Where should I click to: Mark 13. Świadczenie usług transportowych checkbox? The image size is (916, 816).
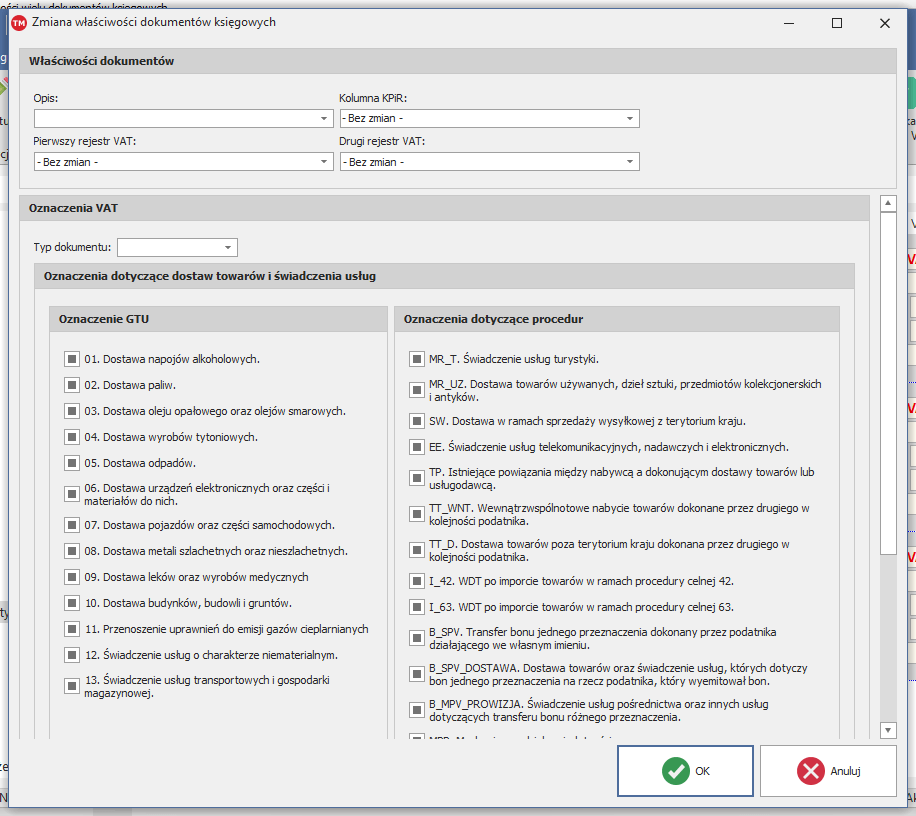pyautogui.click(x=72, y=686)
